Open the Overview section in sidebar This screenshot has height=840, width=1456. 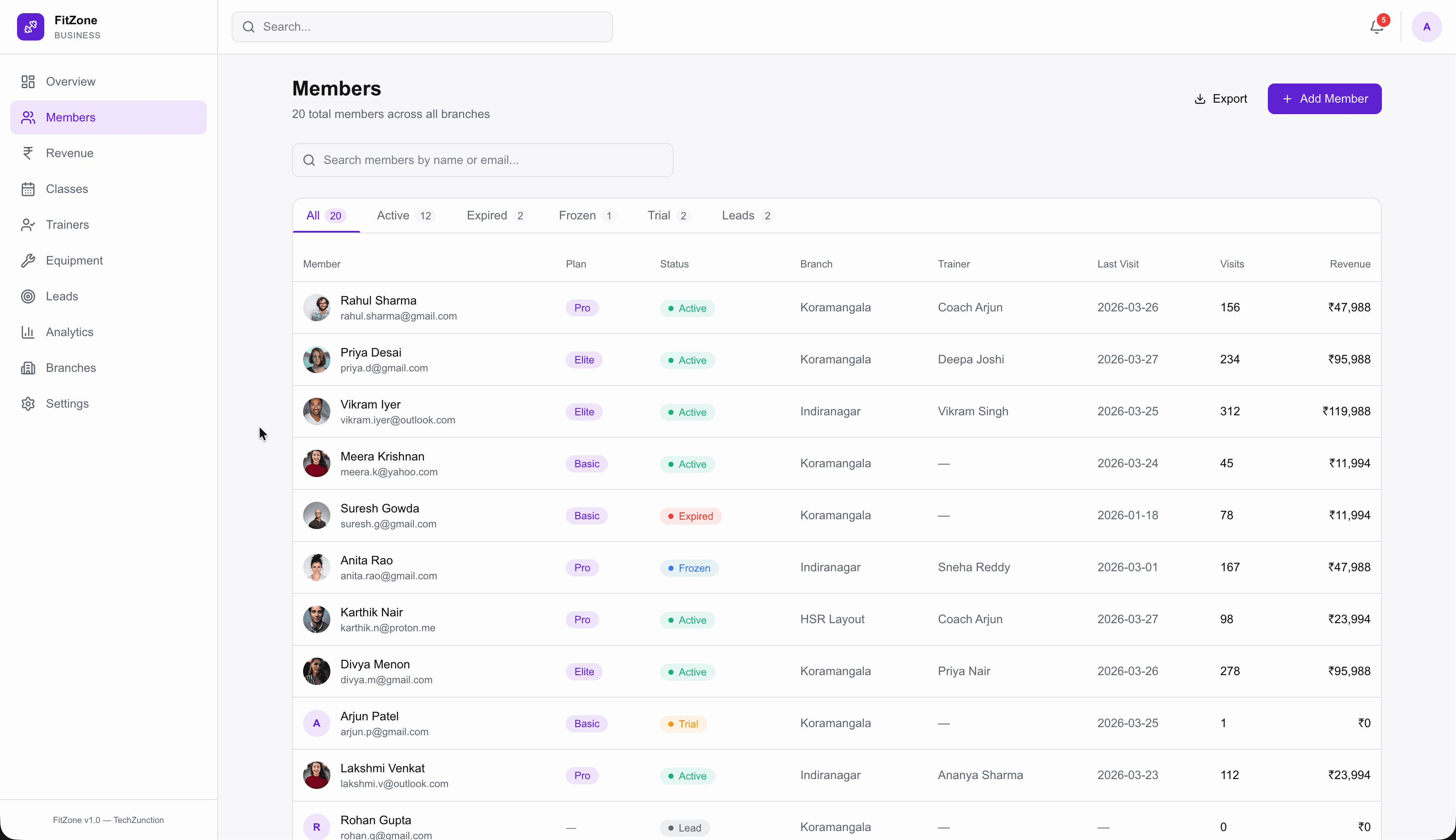(x=71, y=81)
